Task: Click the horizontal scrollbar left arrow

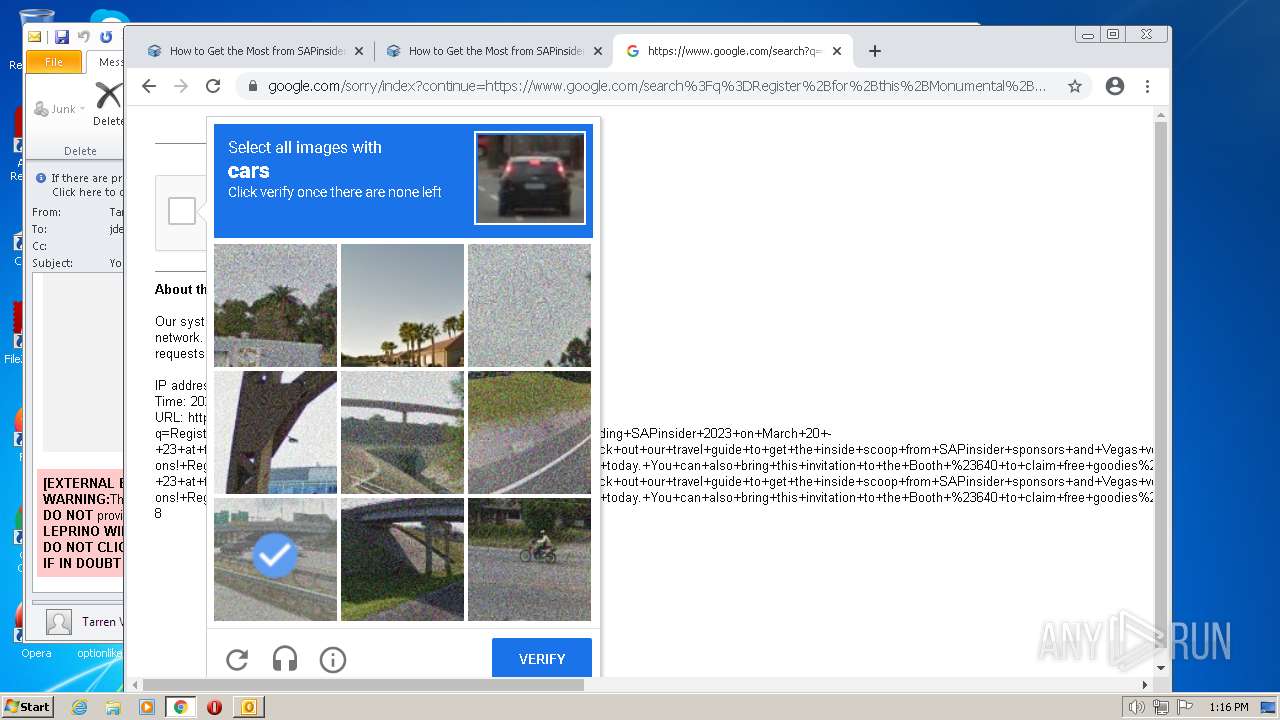Action: [x=136, y=685]
